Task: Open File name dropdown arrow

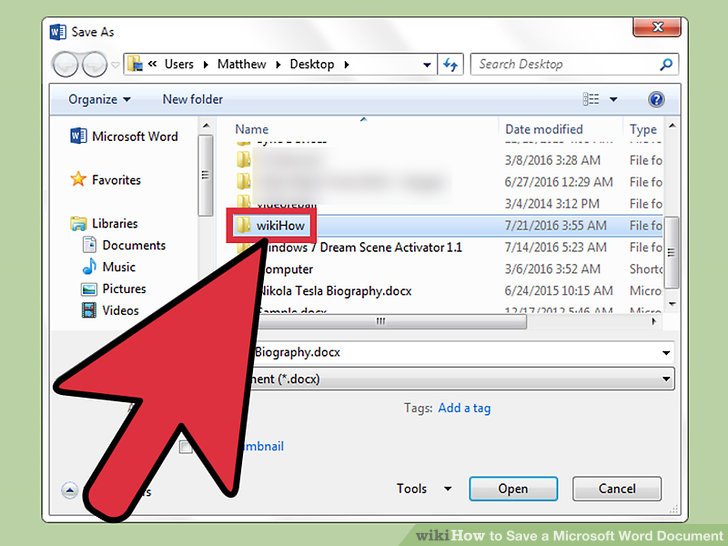Action: 666,353
